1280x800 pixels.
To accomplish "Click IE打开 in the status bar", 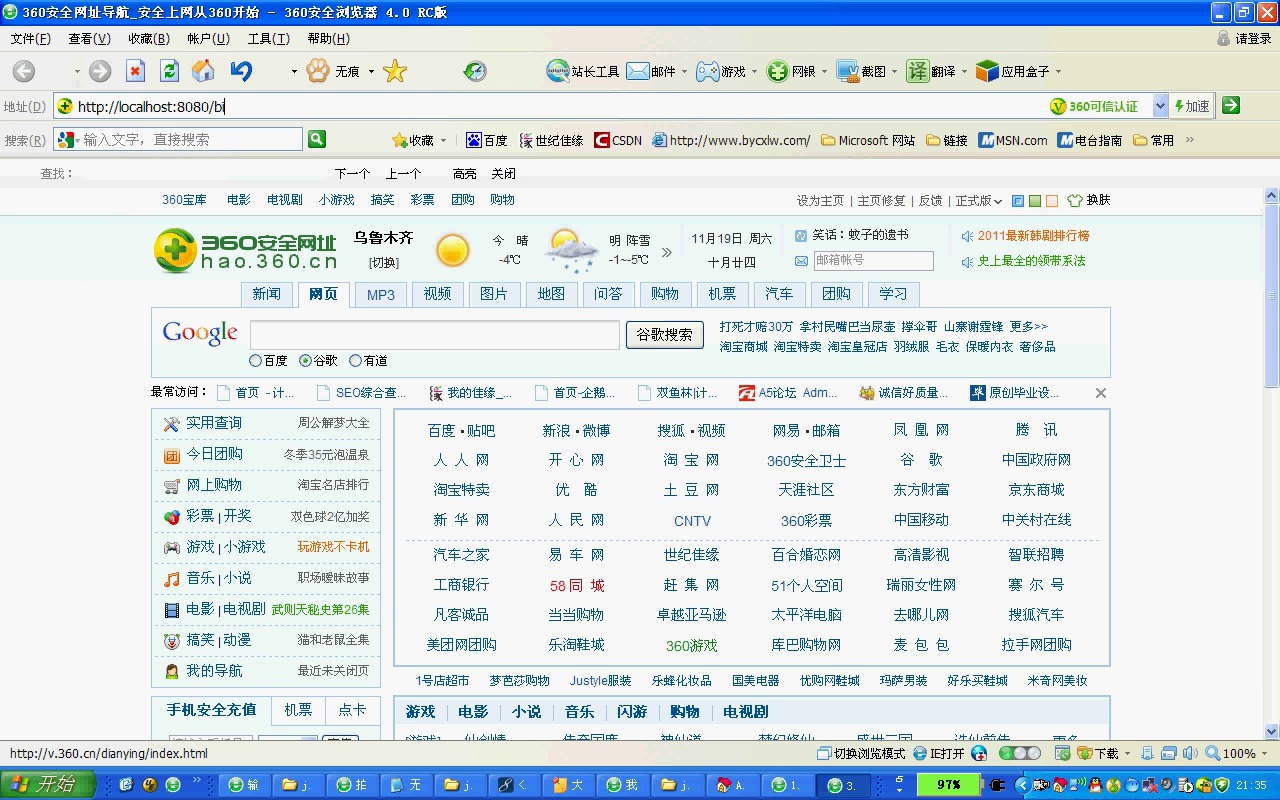I will pyautogui.click(x=939, y=753).
